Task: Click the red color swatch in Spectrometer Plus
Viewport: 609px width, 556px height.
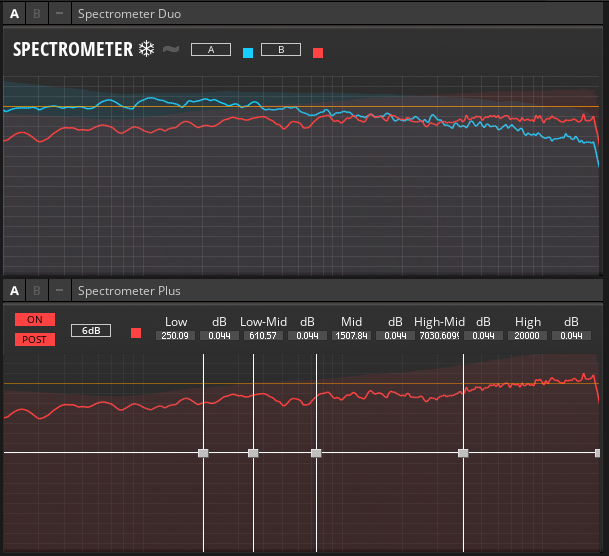Action: click(136, 333)
